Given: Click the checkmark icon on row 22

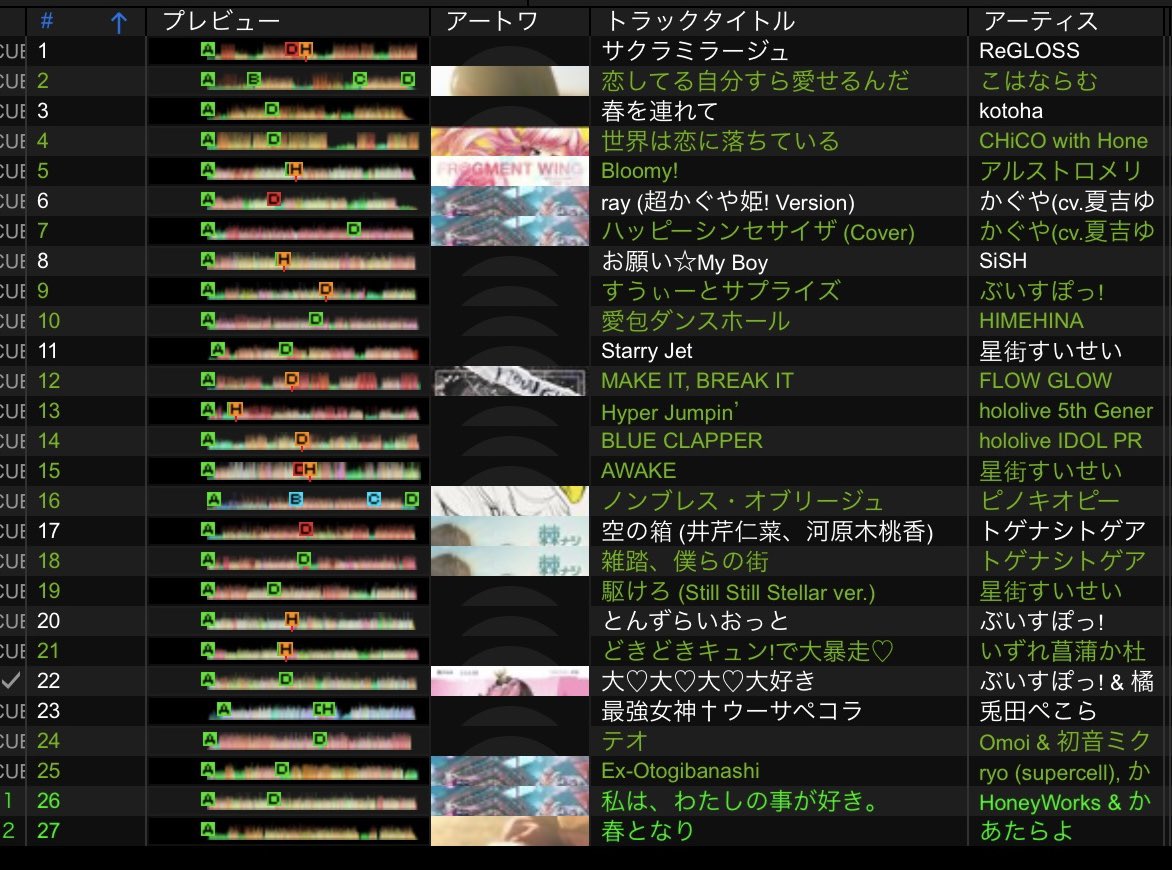Looking at the screenshot, I should pos(11,681).
